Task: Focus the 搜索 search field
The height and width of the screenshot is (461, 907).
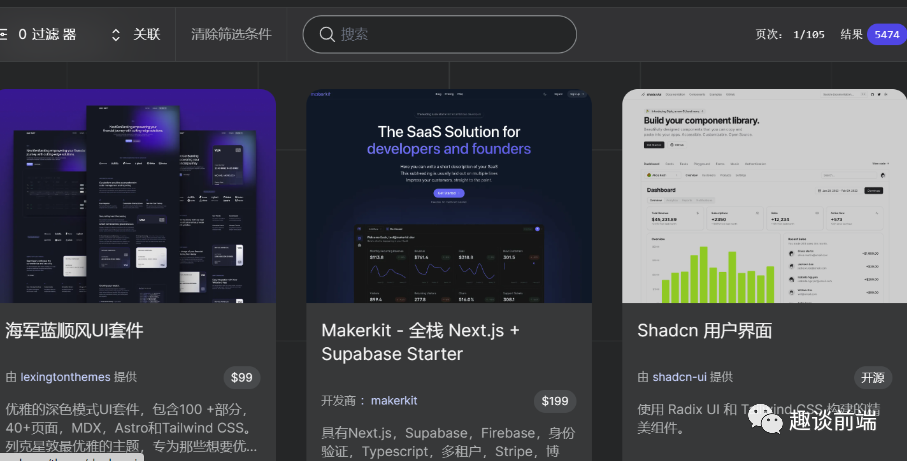Action: (x=440, y=35)
